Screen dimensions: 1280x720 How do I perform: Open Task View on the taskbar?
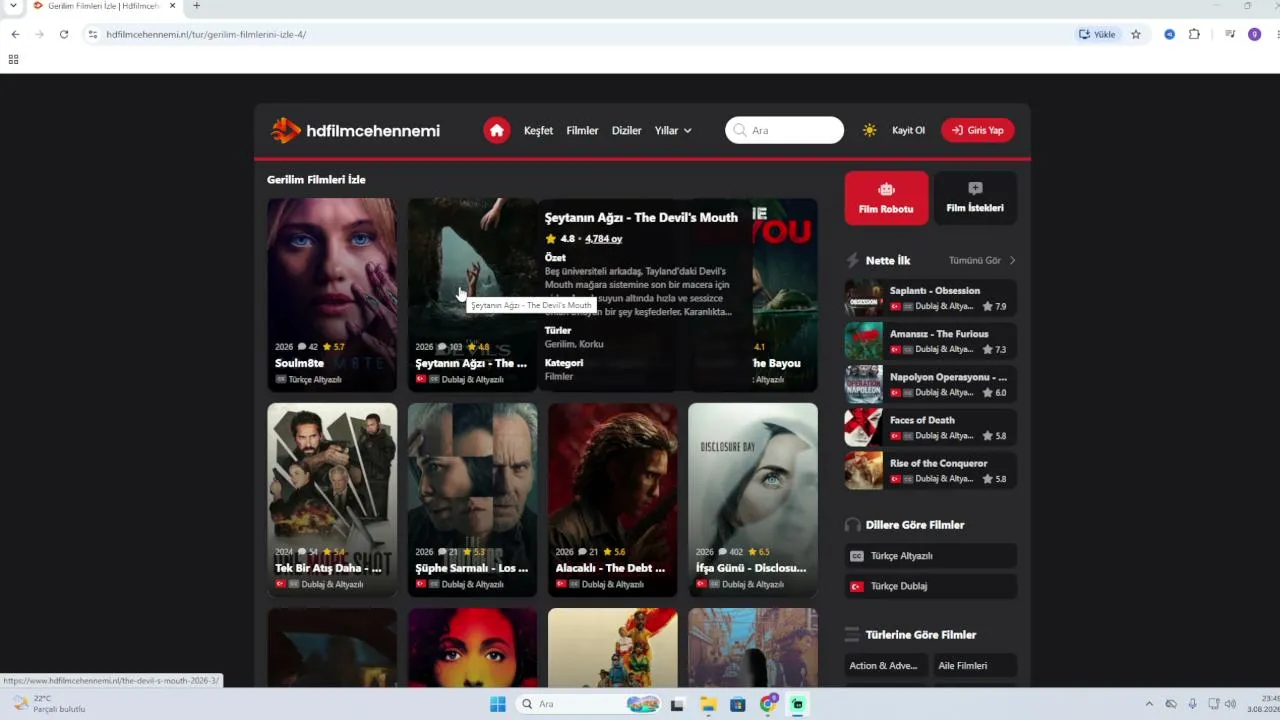677,704
